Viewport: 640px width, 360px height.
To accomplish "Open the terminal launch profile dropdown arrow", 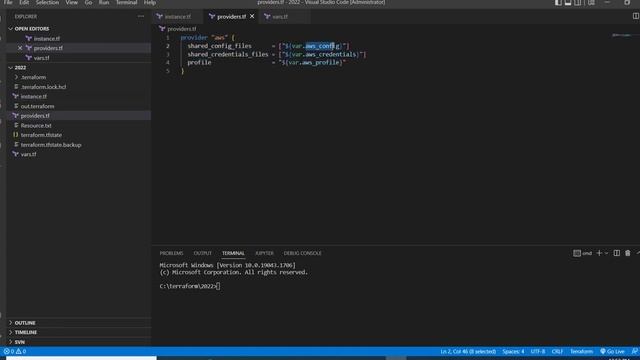I will (x=606, y=253).
